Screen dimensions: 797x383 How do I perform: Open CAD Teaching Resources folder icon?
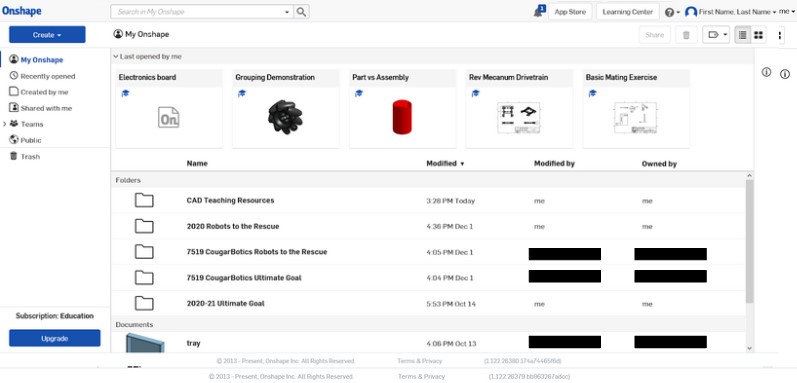(x=144, y=200)
